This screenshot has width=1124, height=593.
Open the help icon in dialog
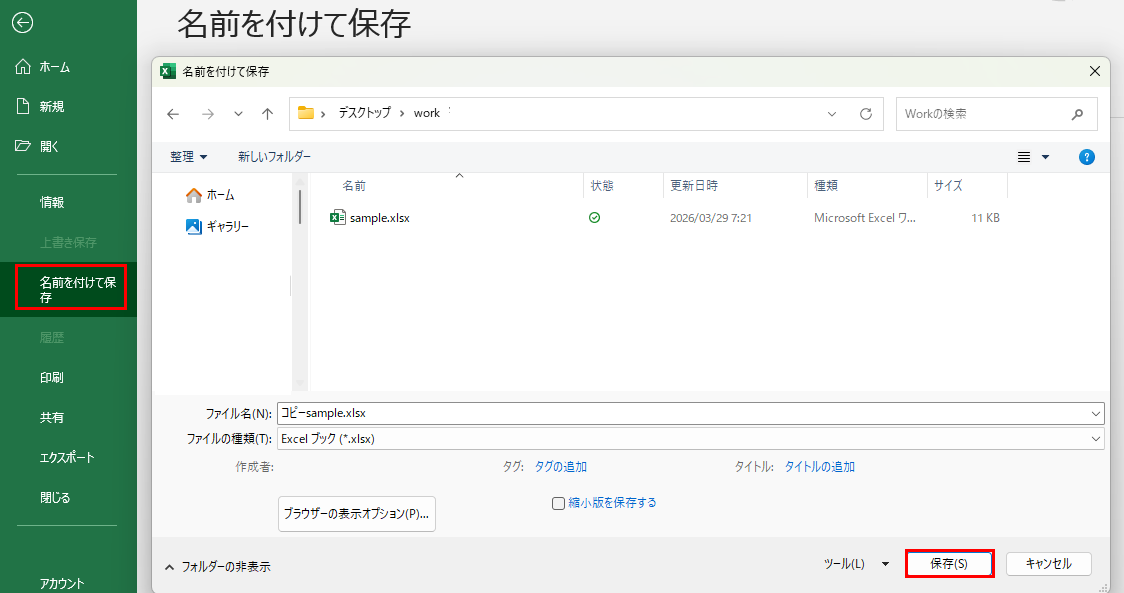coord(1087,157)
